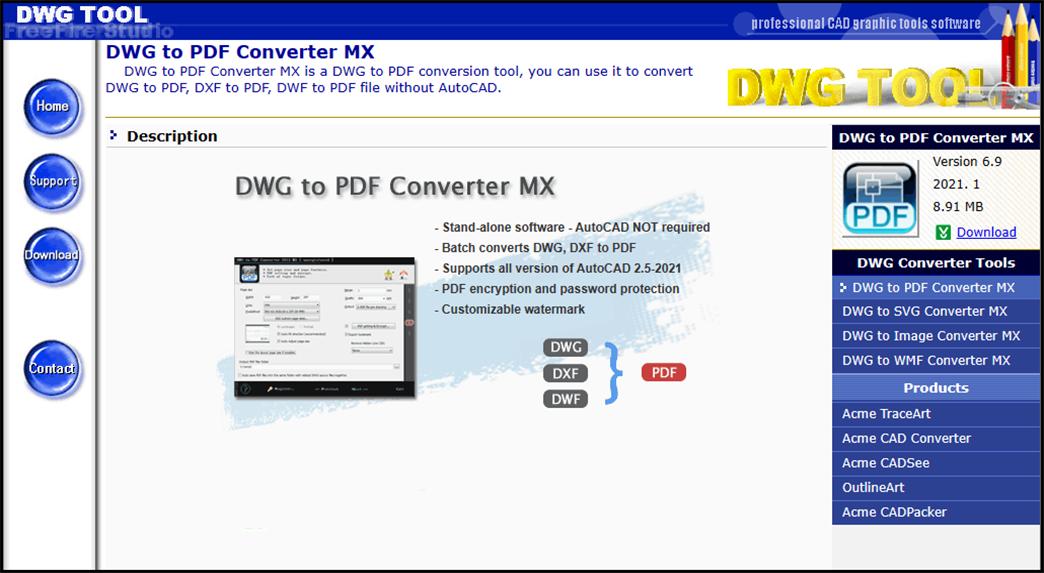
Task: Open DWG to Image Converter MX
Action: [x=935, y=336]
